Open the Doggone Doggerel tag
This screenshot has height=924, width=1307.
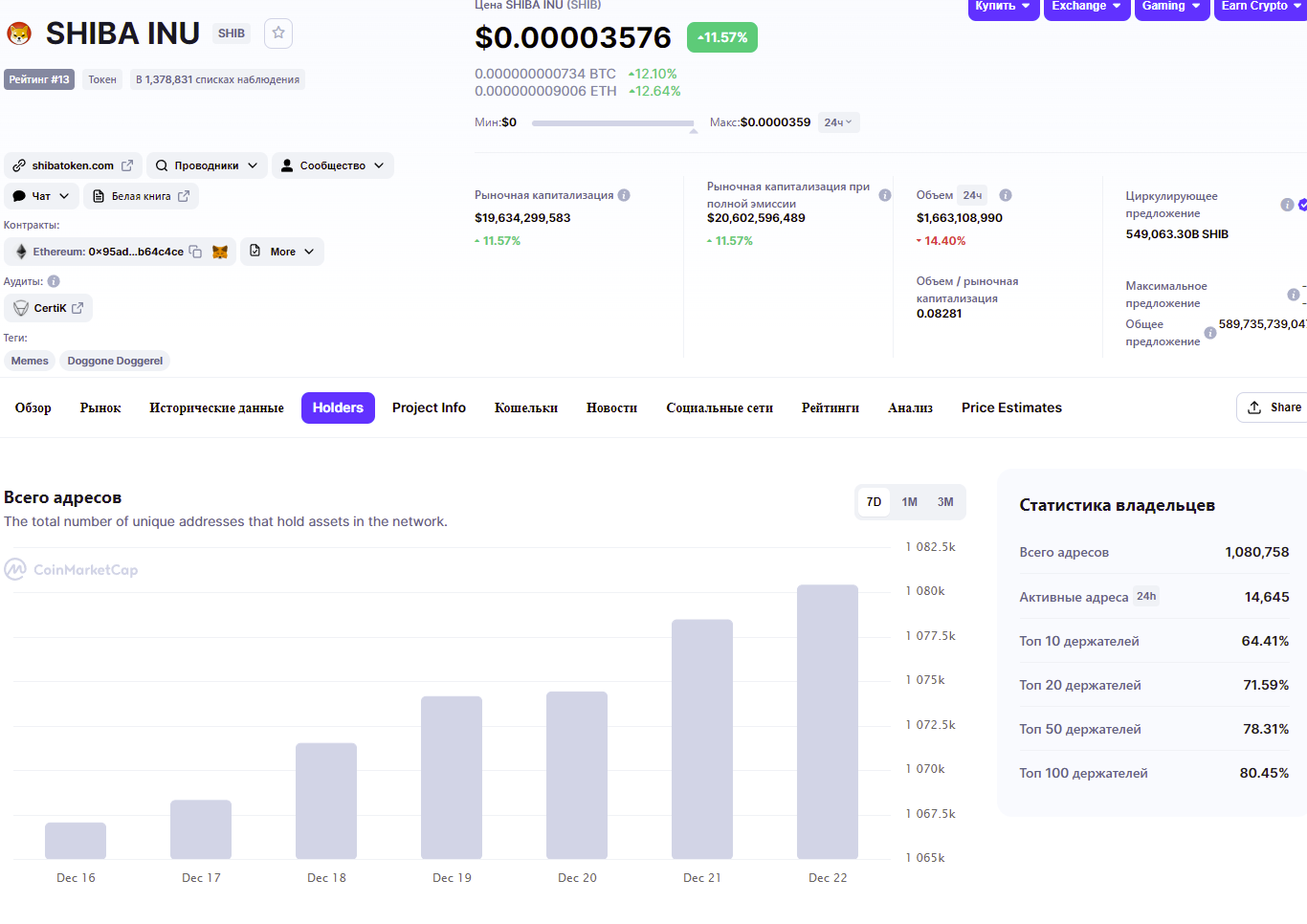pyautogui.click(x=115, y=361)
